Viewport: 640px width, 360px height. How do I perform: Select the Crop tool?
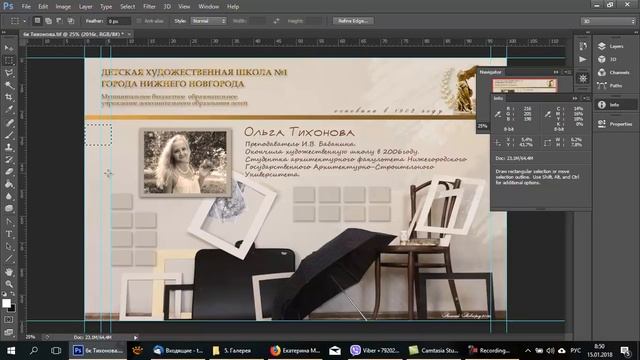pyautogui.click(x=9, y=98)
